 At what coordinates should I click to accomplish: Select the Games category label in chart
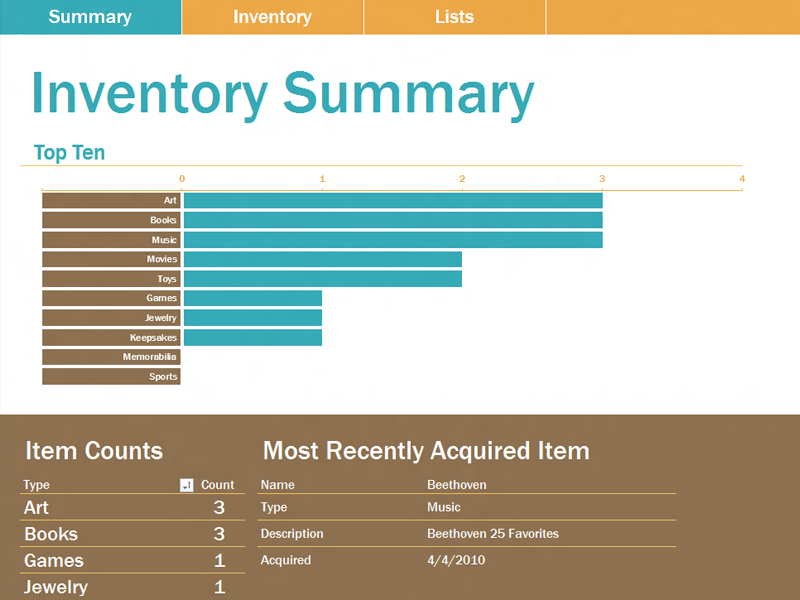(111, 298)
